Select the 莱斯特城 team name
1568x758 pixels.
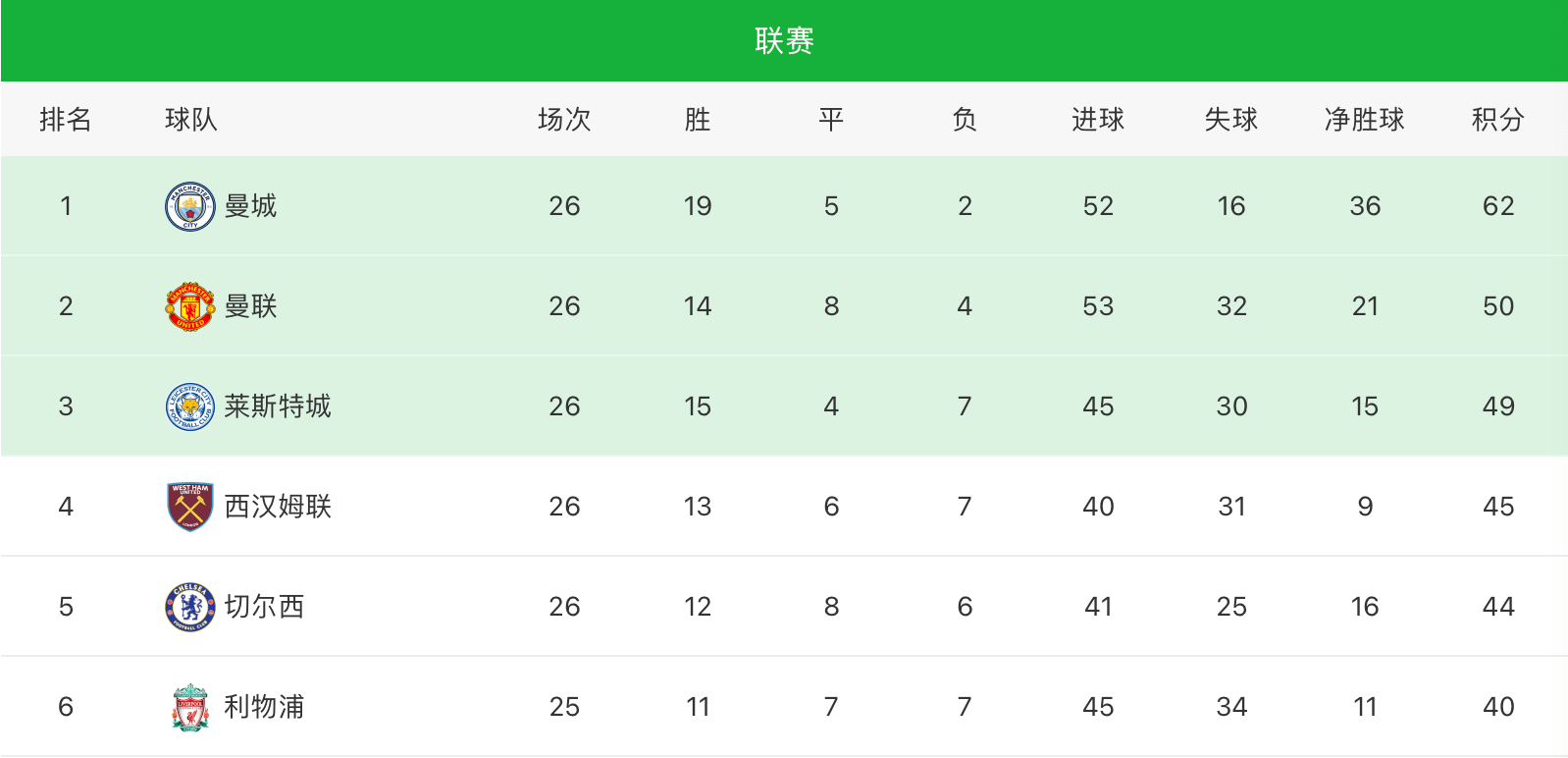(x=278, y=406)
